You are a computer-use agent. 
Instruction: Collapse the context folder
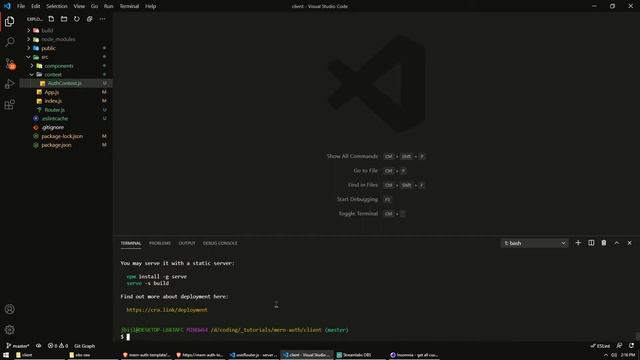click(53, 75)
